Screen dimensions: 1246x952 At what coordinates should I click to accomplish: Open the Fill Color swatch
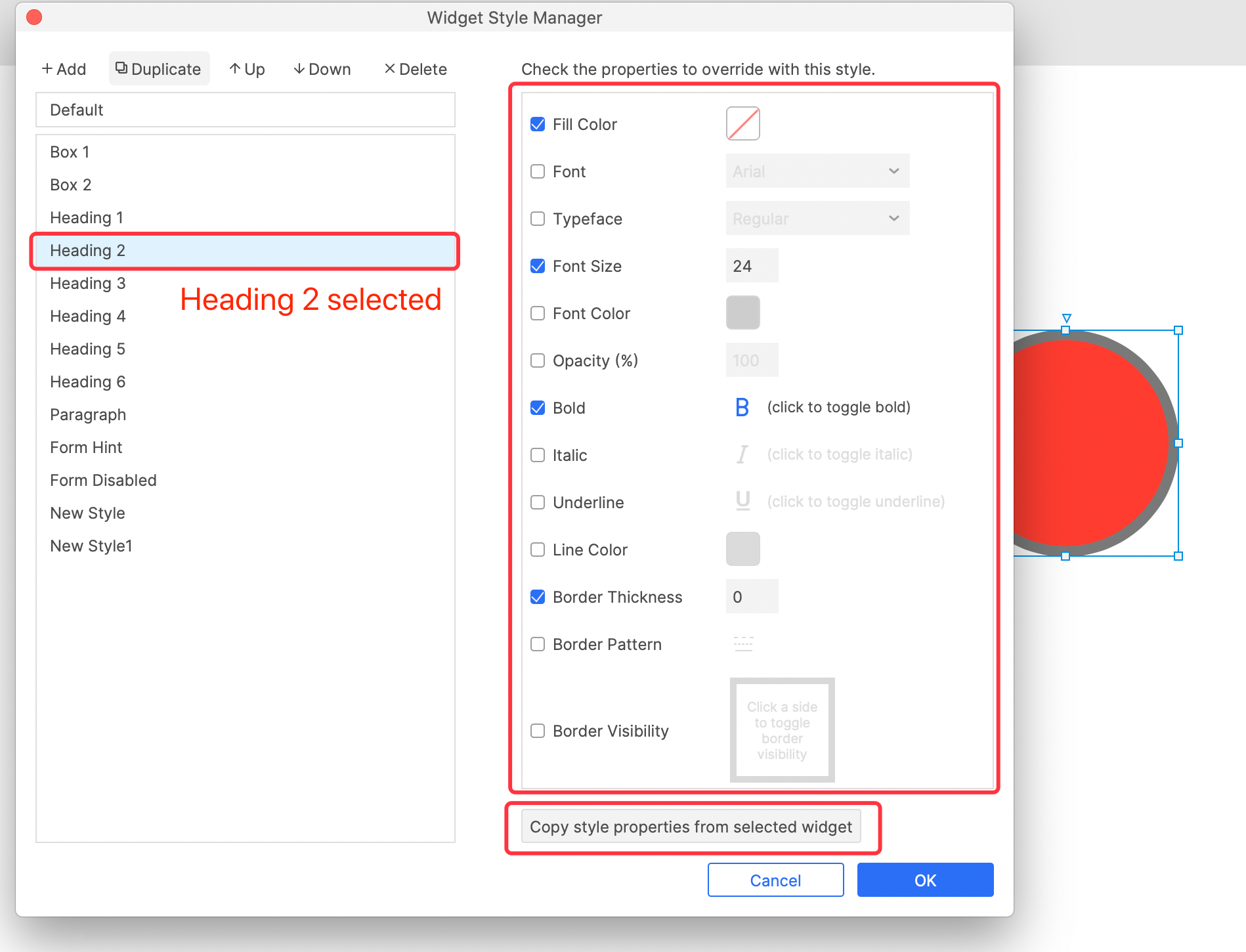(742, 124)
